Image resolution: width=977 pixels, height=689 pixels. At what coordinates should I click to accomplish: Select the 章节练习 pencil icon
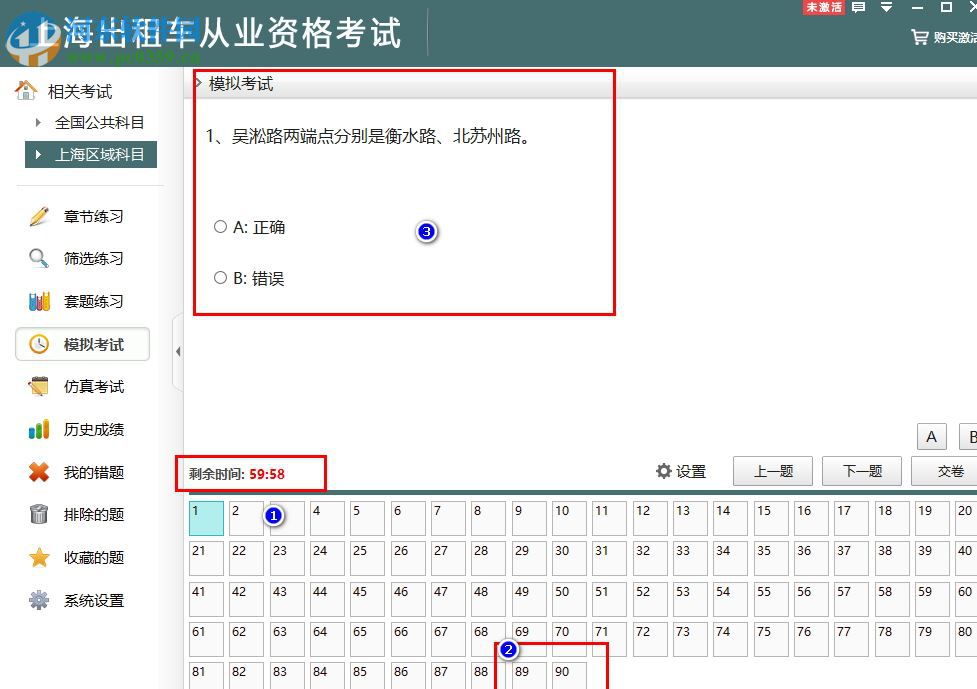[38, 216]
